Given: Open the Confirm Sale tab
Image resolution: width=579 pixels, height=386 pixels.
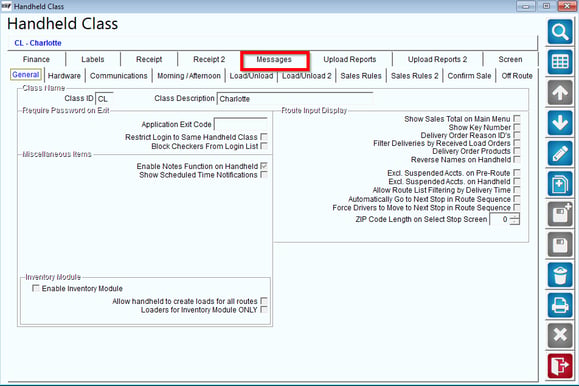Looking at the screenshot, I should (469, 76).
